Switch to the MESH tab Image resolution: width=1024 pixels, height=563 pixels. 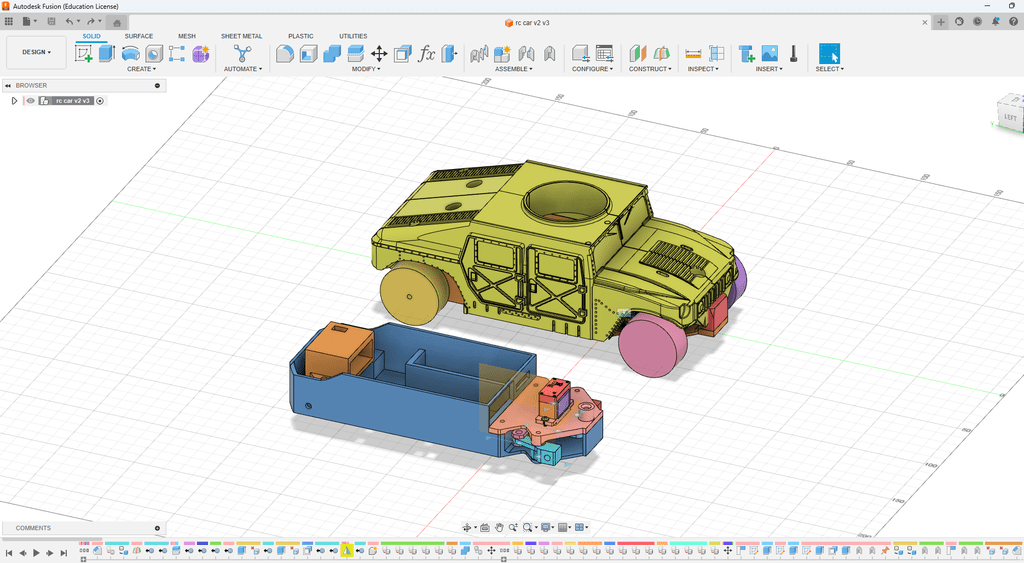(x=187, y=37)
